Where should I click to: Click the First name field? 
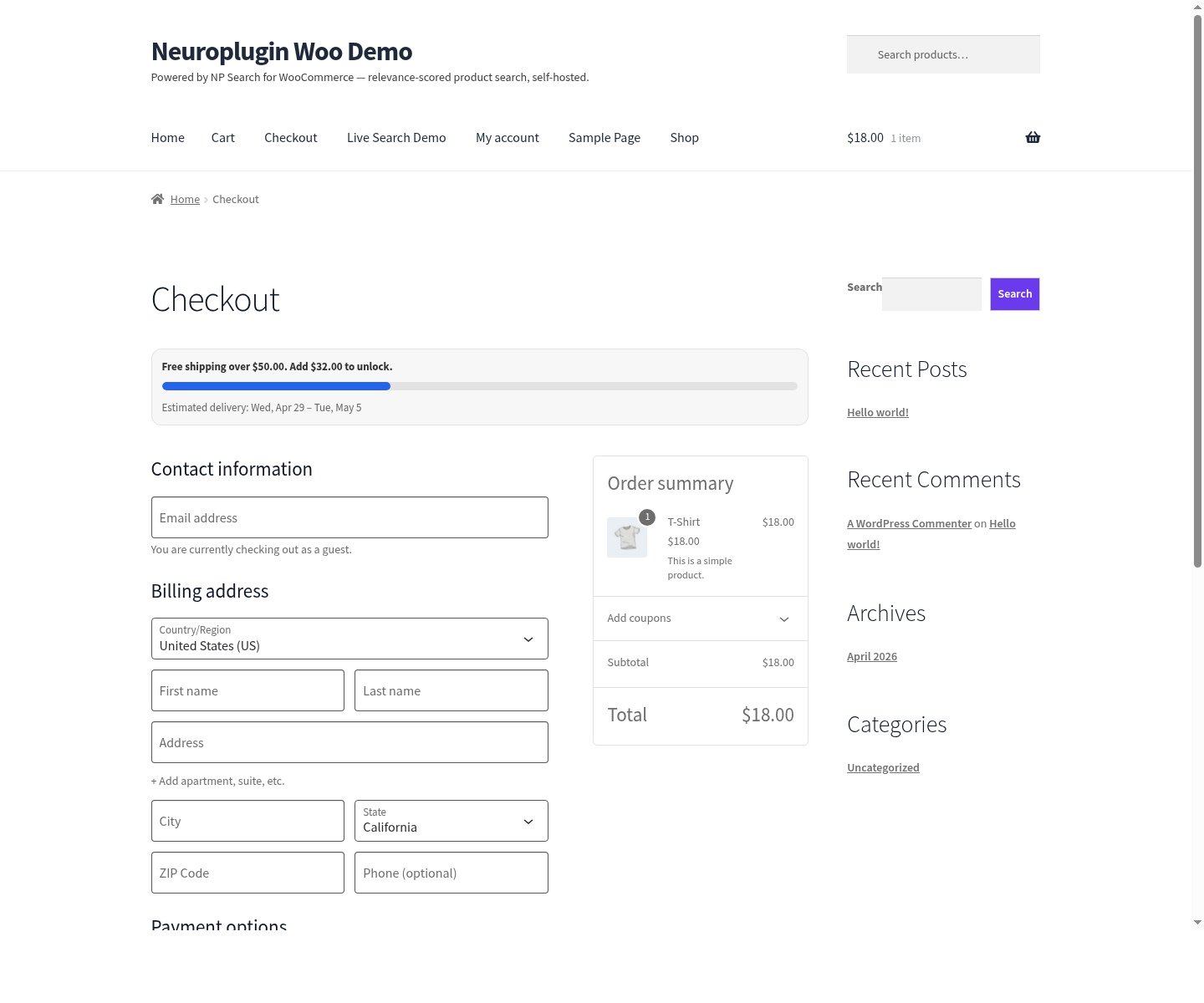247,690
